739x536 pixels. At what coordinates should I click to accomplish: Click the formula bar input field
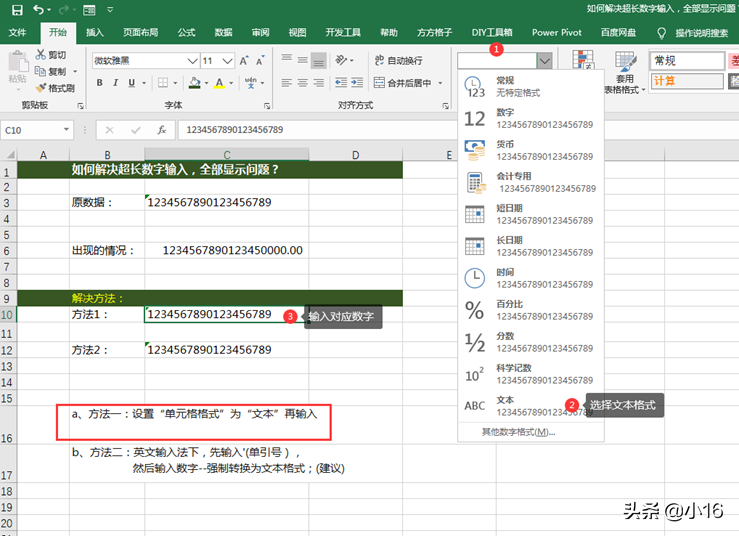[x=320, y=130]
